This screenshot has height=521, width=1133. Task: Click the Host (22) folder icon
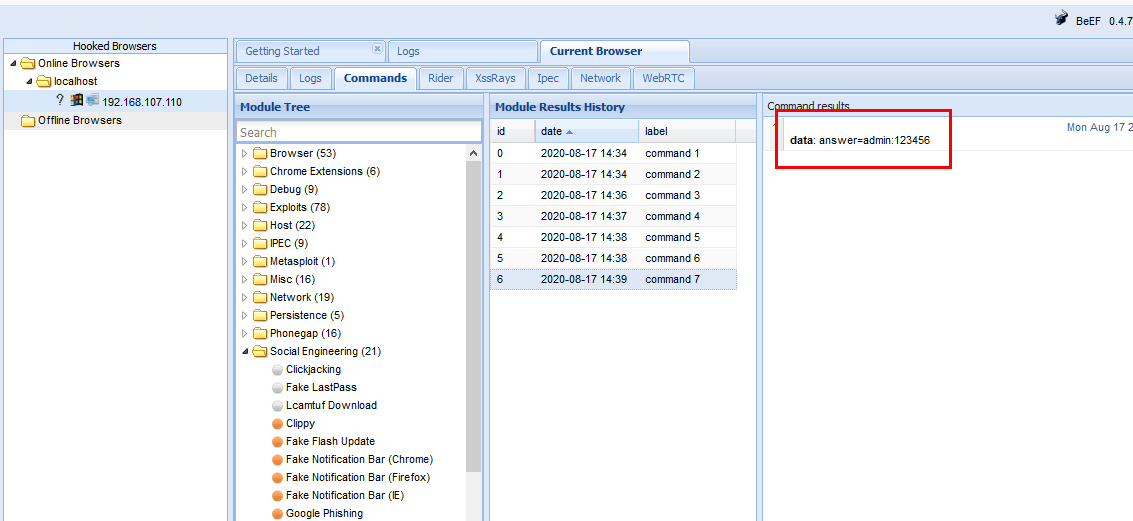tap(259, 226)
